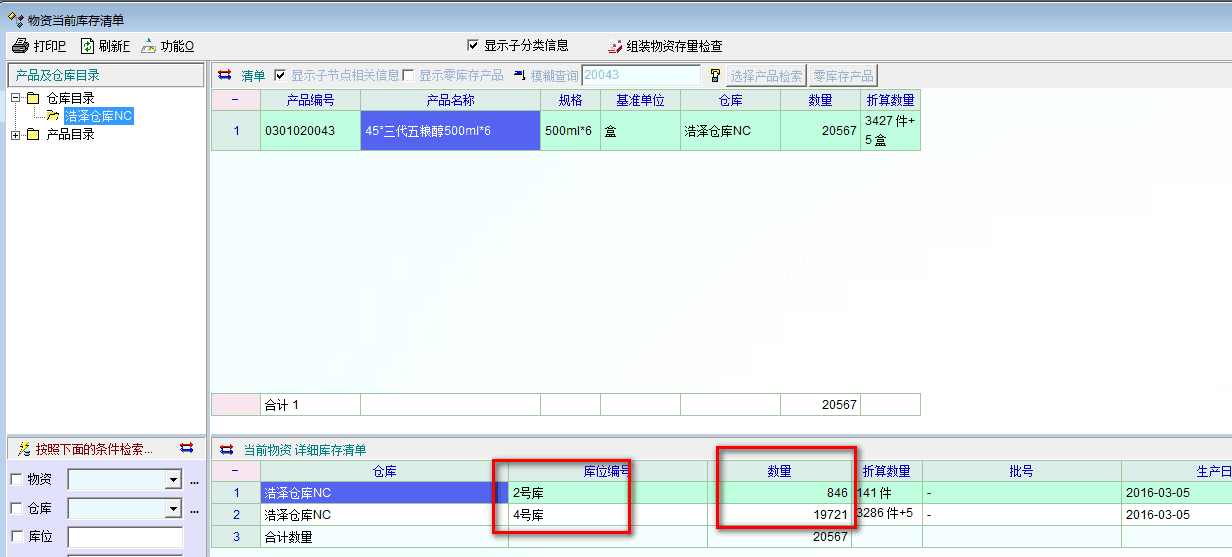Click the 模糊查询 search input field
1232x557 pixels.
point(641,76)
